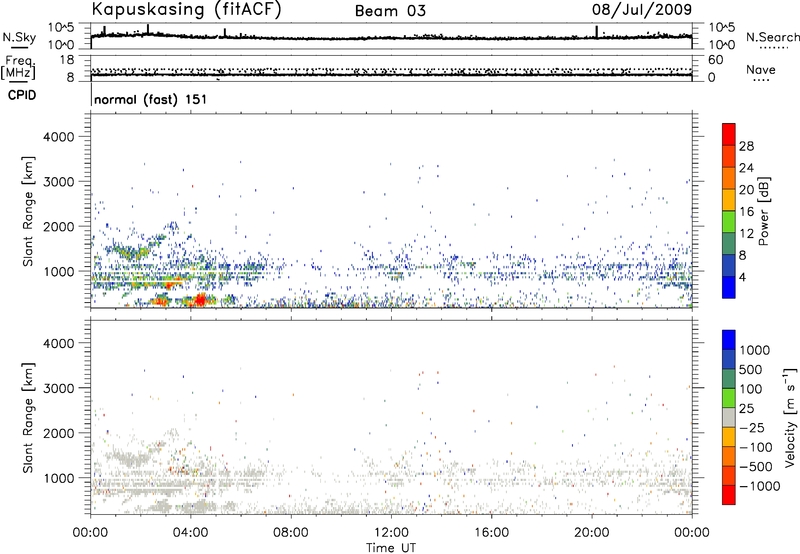Screen dimensions: 800x554
Task: Click the 'Time UT' axis label
Action: click(391, 548)
